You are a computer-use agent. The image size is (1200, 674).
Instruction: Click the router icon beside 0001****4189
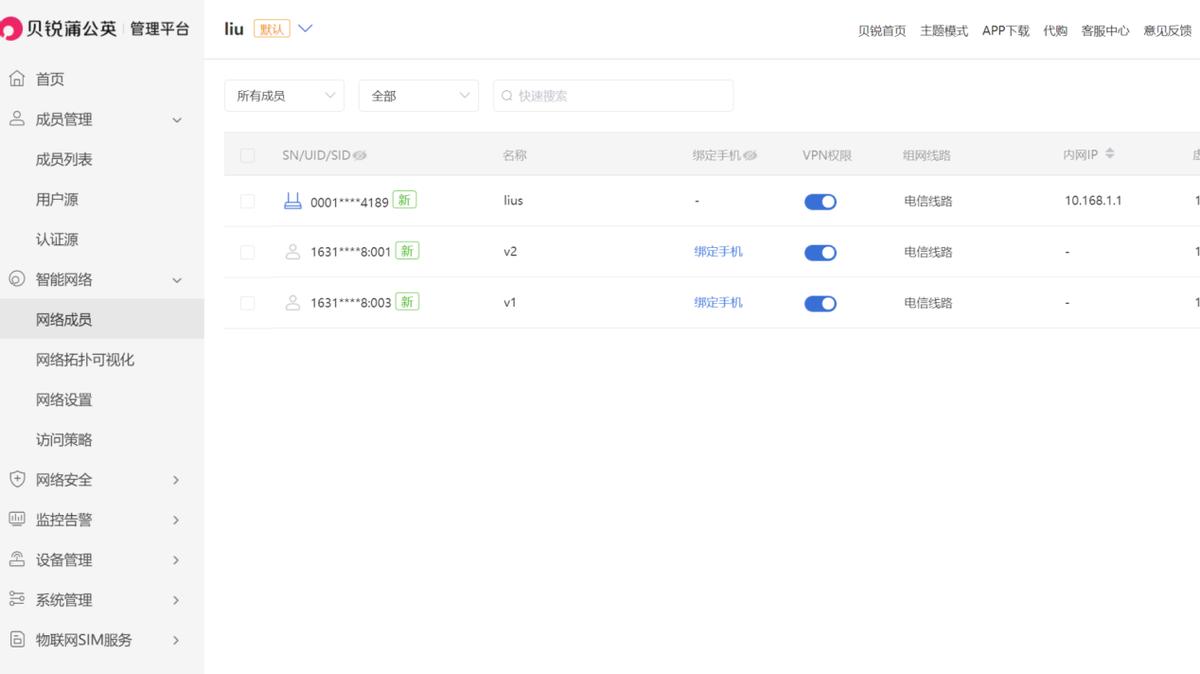pyautogui.click(x=293, y=200)
